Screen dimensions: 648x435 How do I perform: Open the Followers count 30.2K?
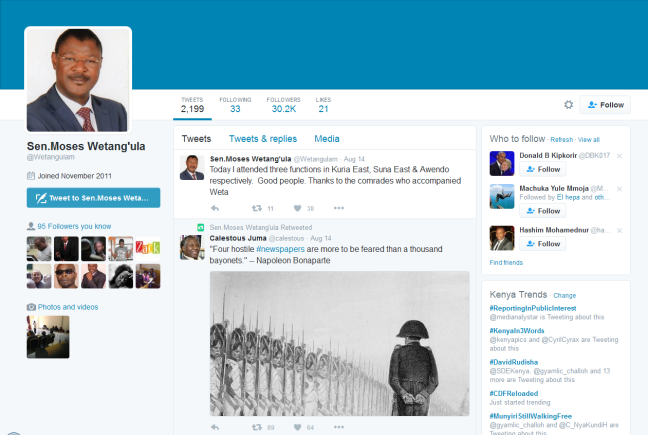pyautogui.click(x=284, y=105)
